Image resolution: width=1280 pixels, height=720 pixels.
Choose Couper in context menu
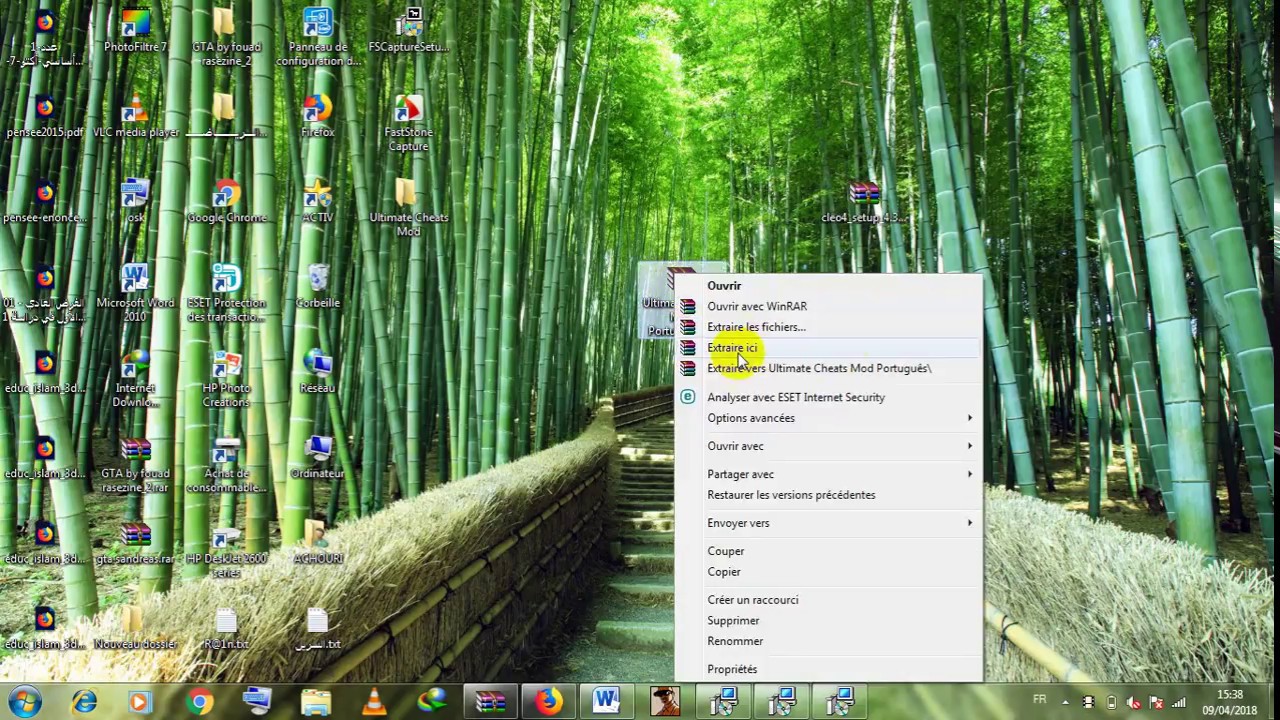(828, 551)
